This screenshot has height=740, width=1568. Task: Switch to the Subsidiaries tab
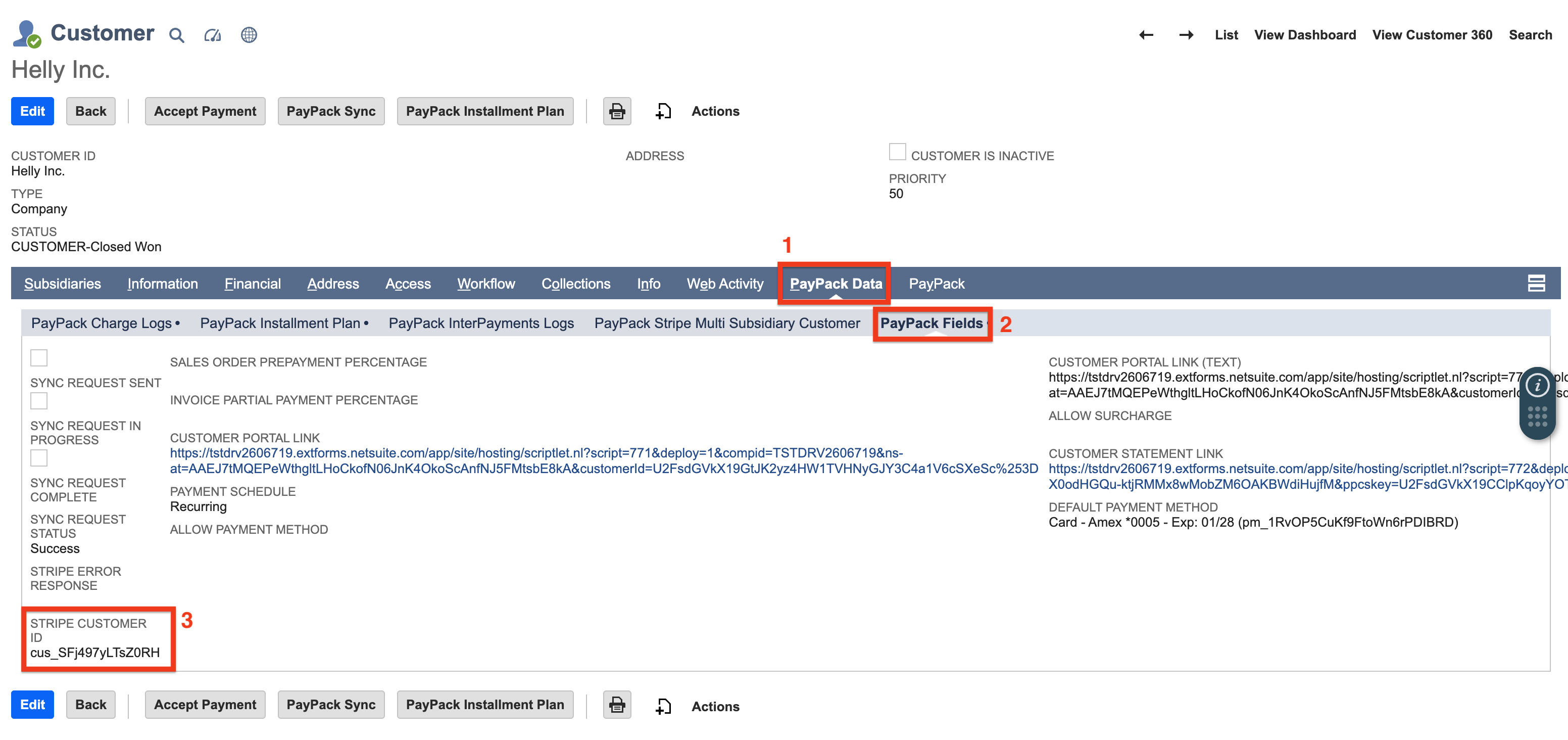point(63,284)
